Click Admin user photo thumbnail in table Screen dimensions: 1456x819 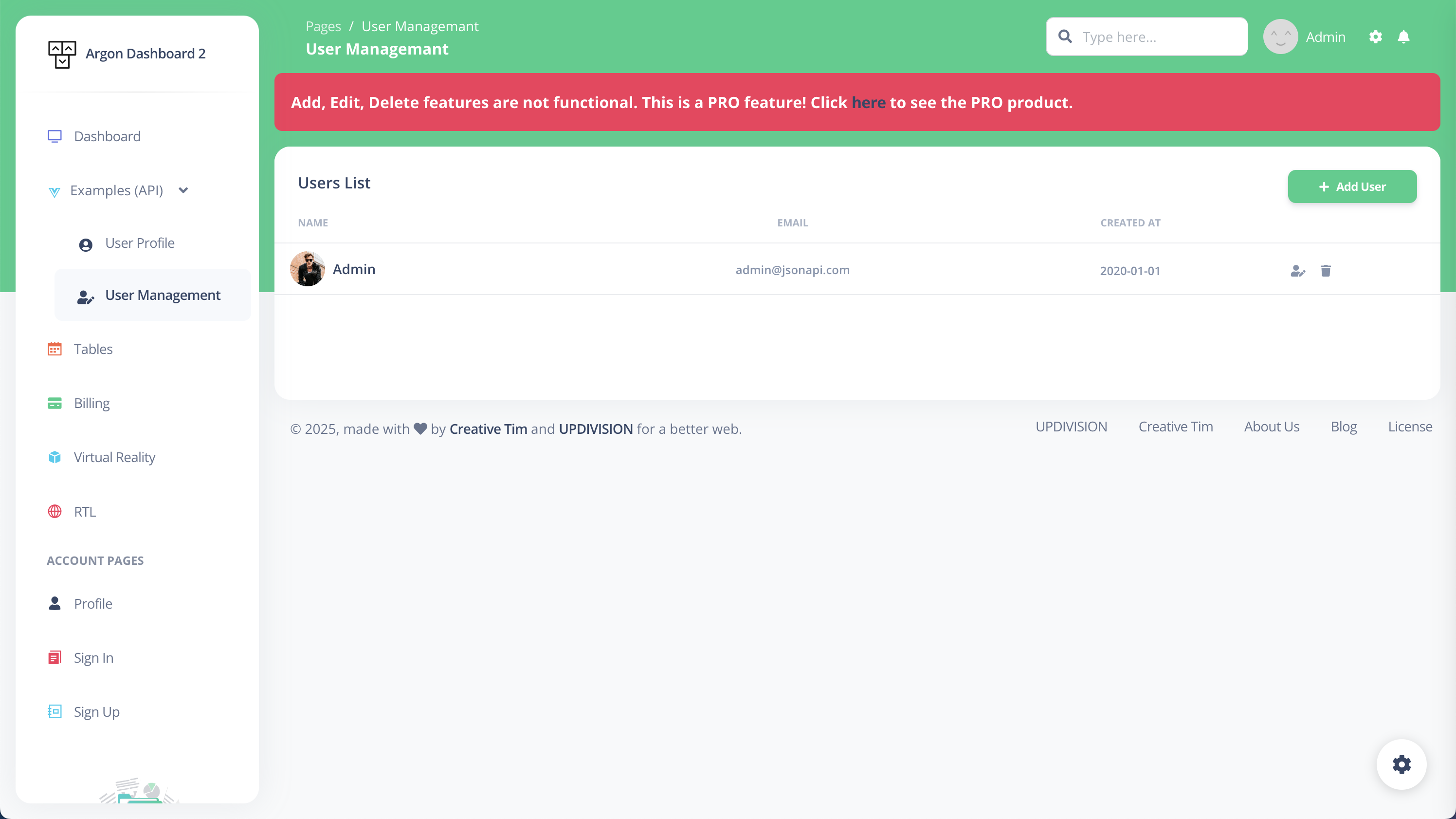(308, 269)
